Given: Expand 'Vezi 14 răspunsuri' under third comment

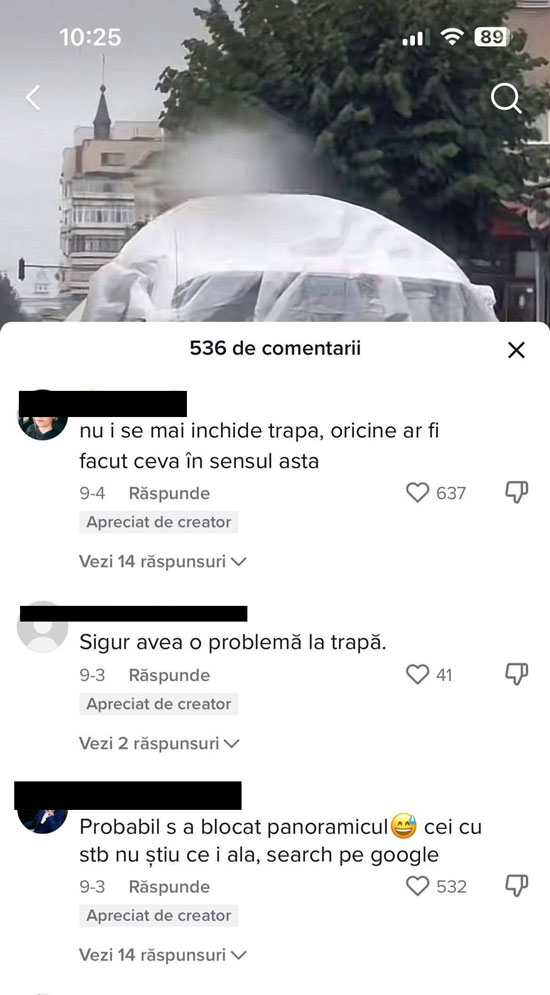Looking at the screenshot, I should (162, 954).
